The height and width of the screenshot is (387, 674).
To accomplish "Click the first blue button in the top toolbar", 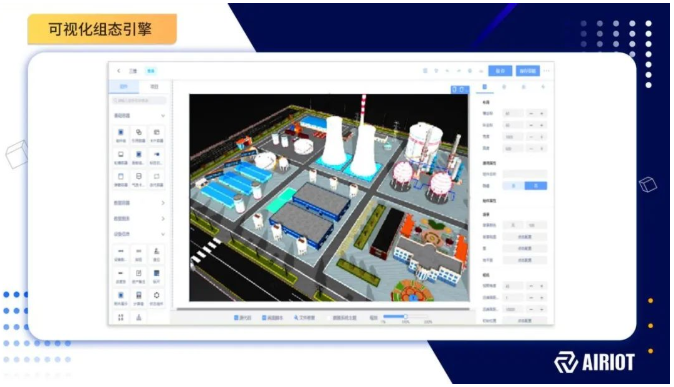I will (500, 71).
